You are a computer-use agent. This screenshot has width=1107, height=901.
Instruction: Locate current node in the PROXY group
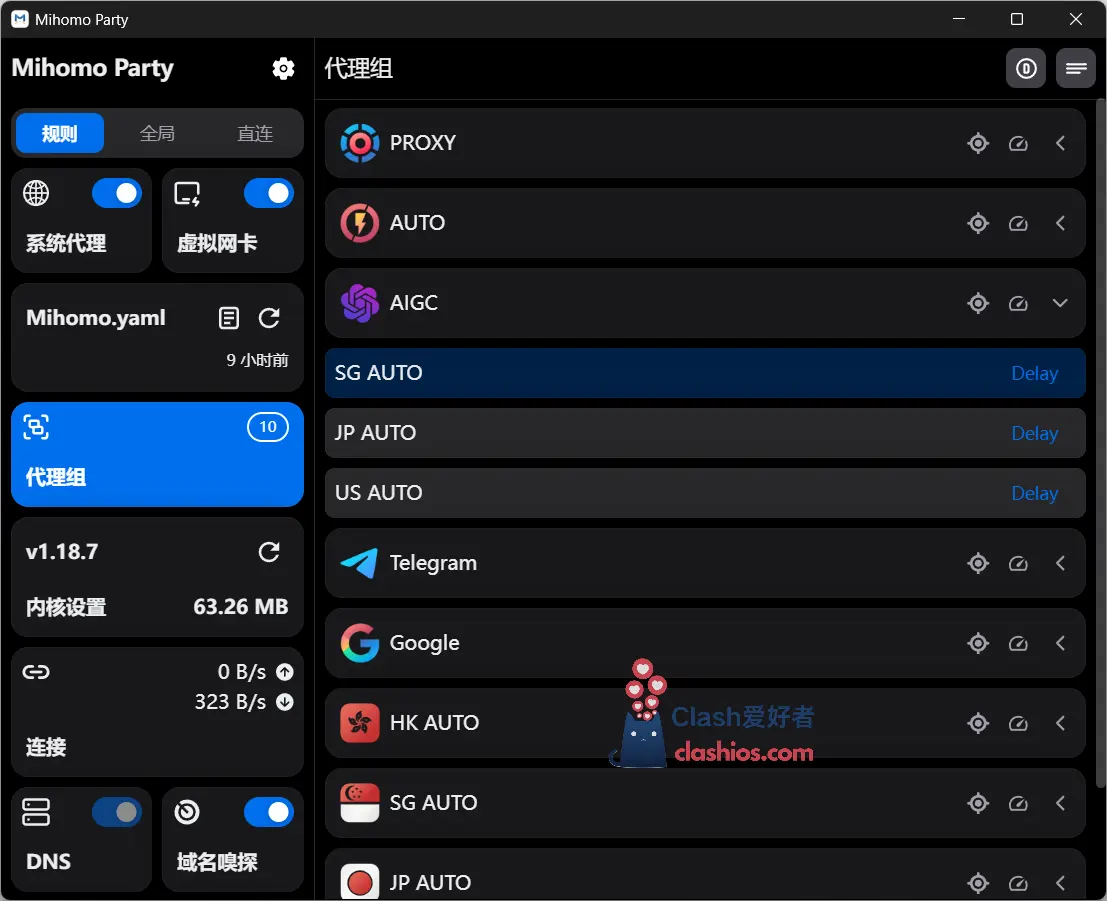[978, 143]
